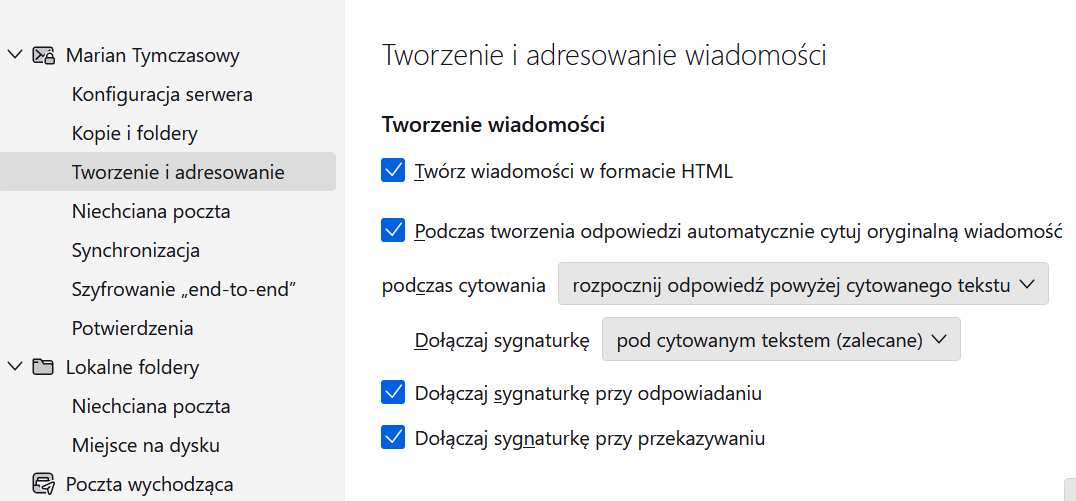The height and width of the screenshot is (501, 1076).
Task: Open the Dołączaj sygnaturkę placement dropdown
Action: click(781, 340)
